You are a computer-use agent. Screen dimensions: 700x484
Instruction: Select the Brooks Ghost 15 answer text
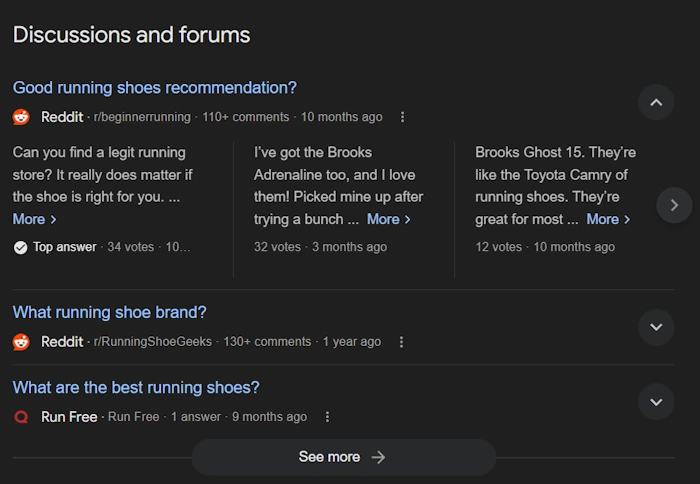555,186
